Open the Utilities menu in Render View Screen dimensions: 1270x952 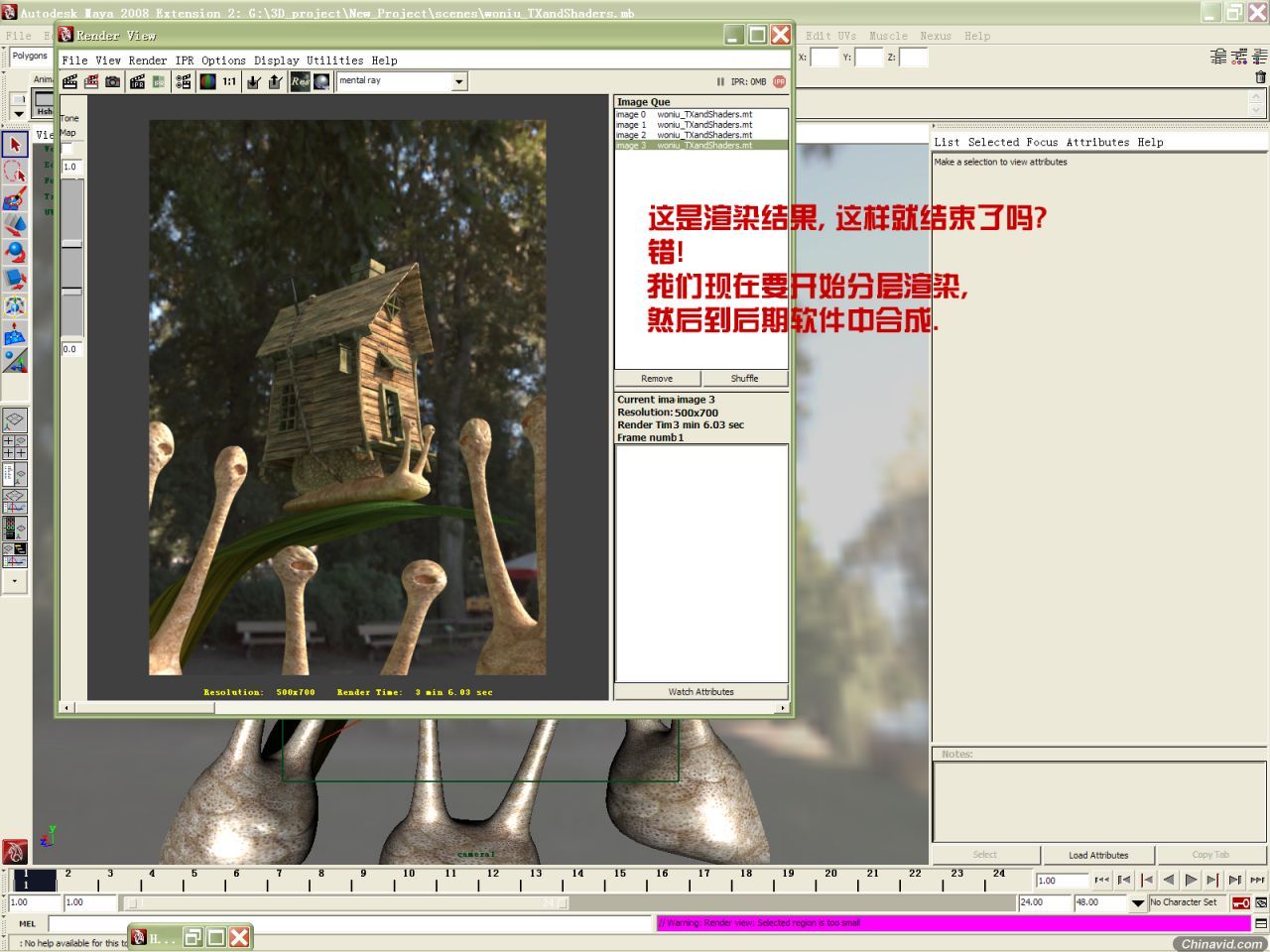(x=334, y=60)
